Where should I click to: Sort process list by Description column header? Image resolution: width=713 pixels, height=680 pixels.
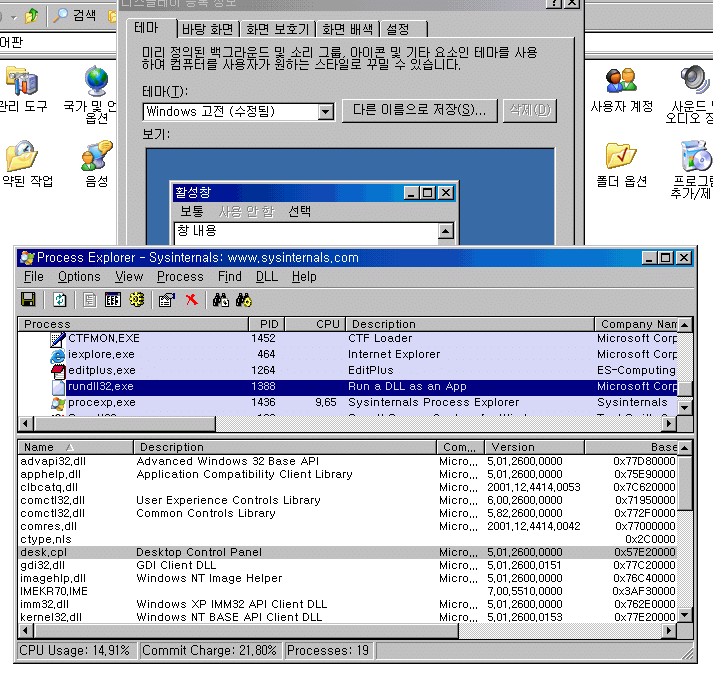[x=470, y=324]
